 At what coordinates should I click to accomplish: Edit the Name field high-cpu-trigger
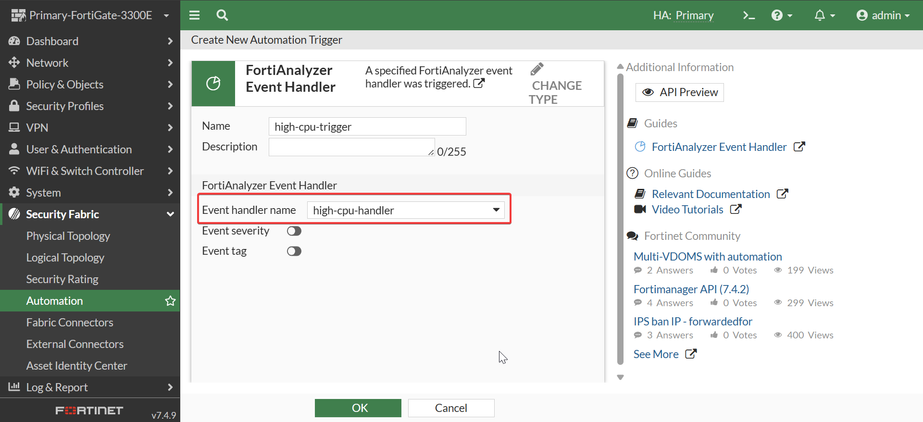[x=367, y=127]
